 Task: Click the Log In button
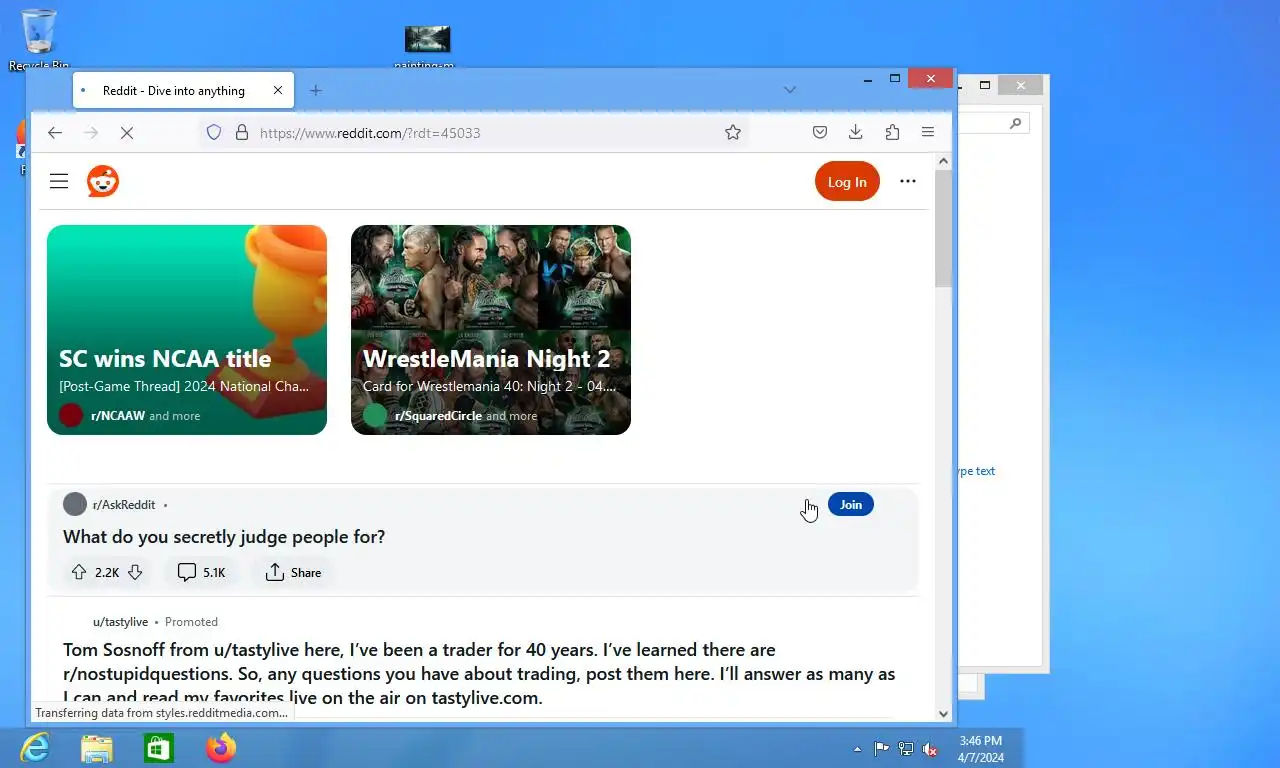847,181
